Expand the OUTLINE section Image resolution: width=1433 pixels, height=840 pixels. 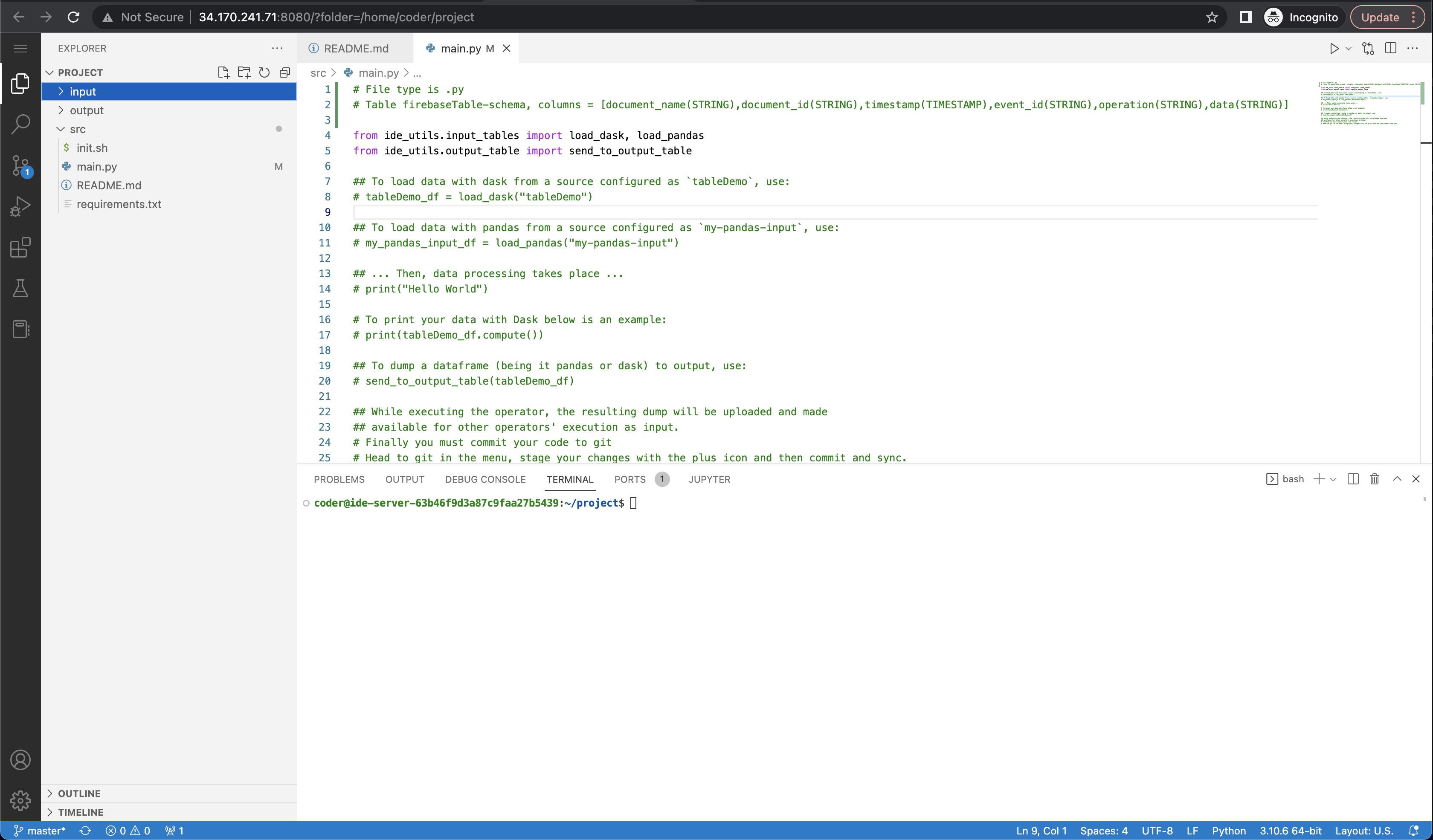[x=169, y=794]
